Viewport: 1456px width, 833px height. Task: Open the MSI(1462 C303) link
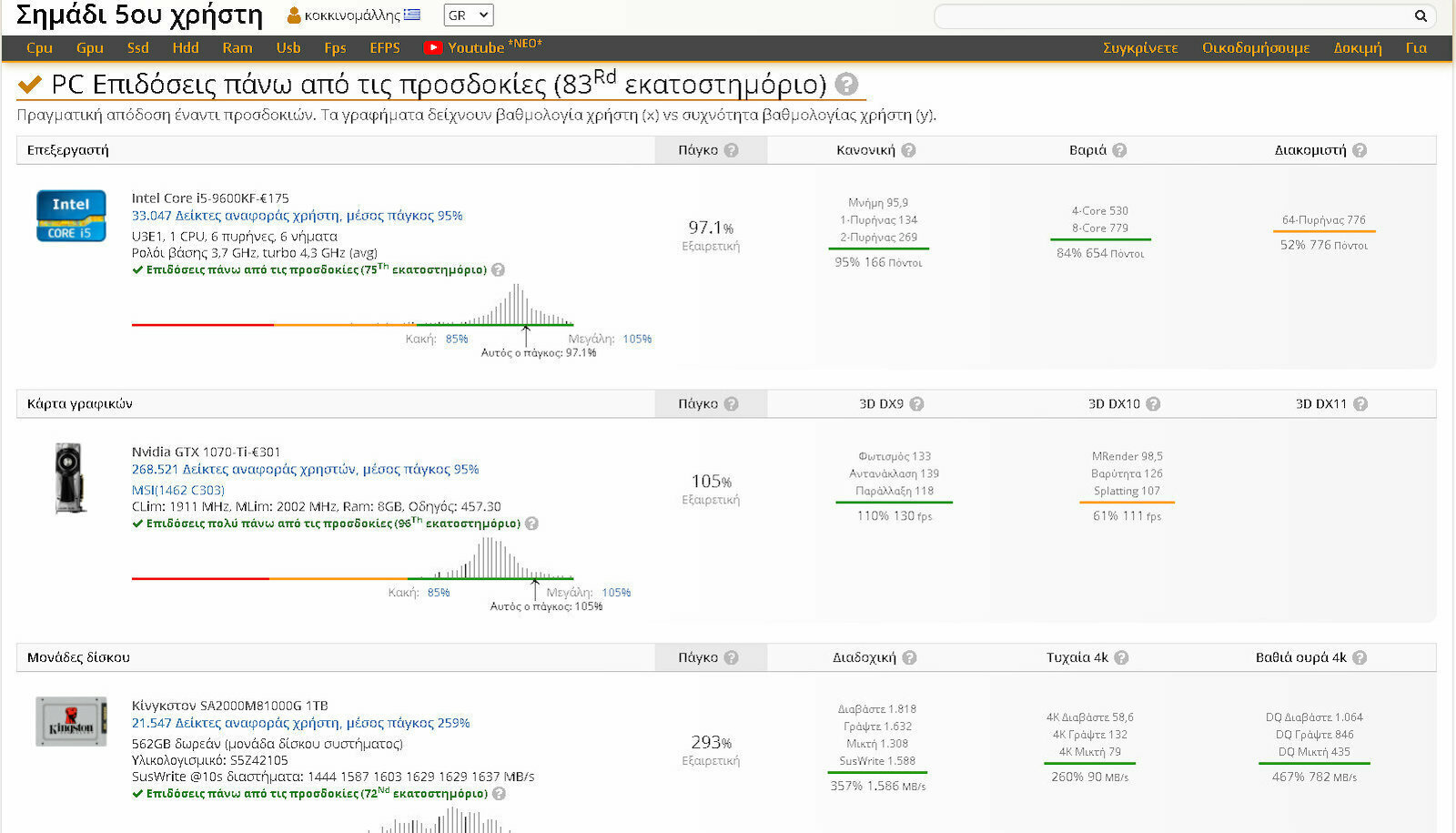[x=178, y=490]
